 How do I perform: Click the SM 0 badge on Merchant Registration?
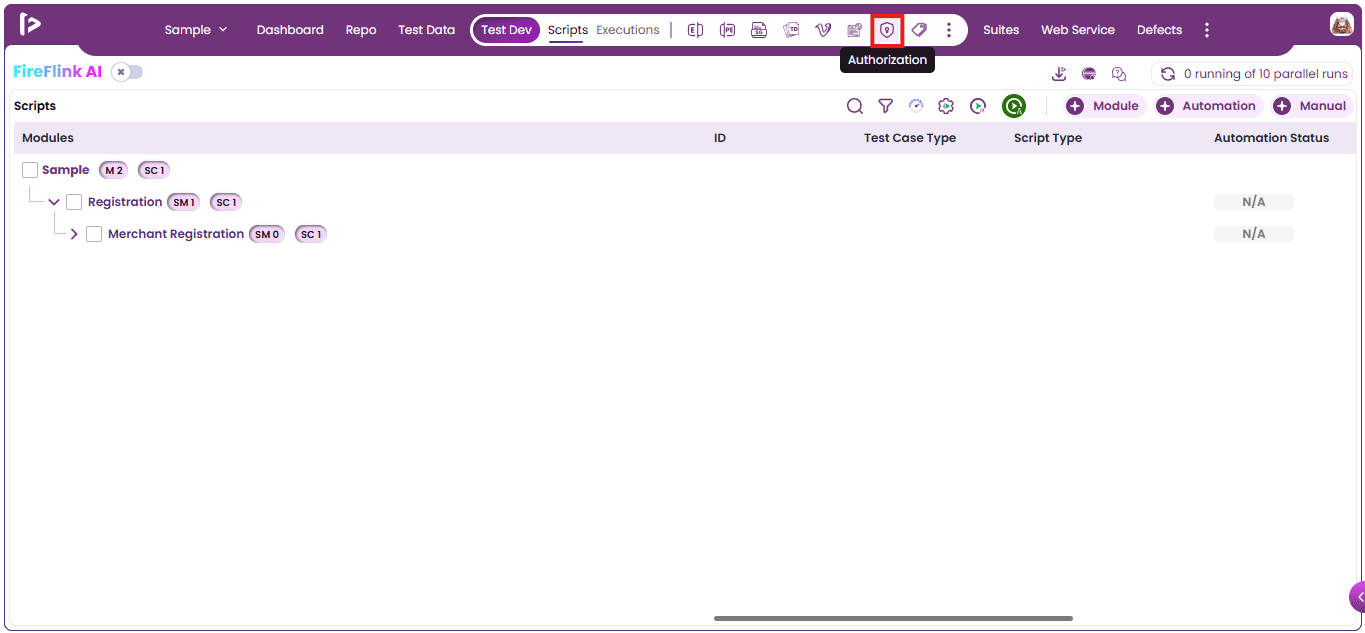click(267, 234)
